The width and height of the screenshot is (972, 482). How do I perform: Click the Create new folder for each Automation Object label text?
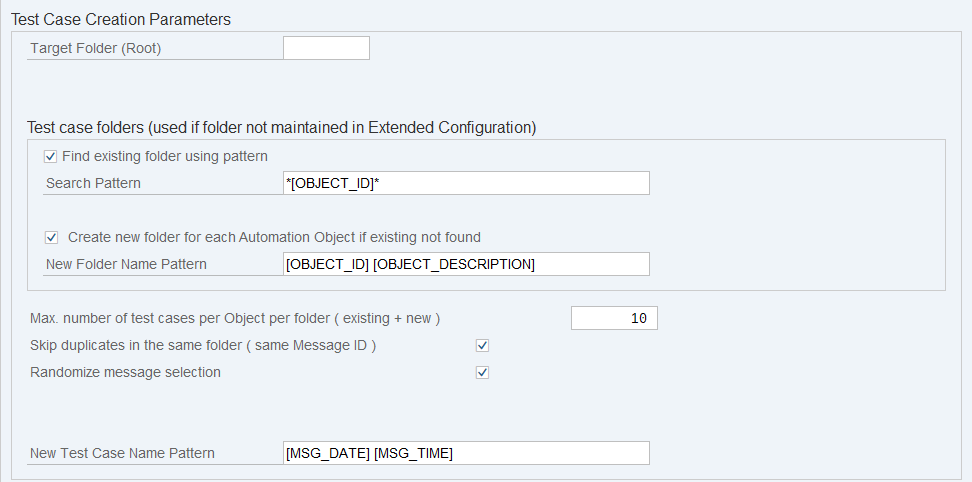pos(274,237)
